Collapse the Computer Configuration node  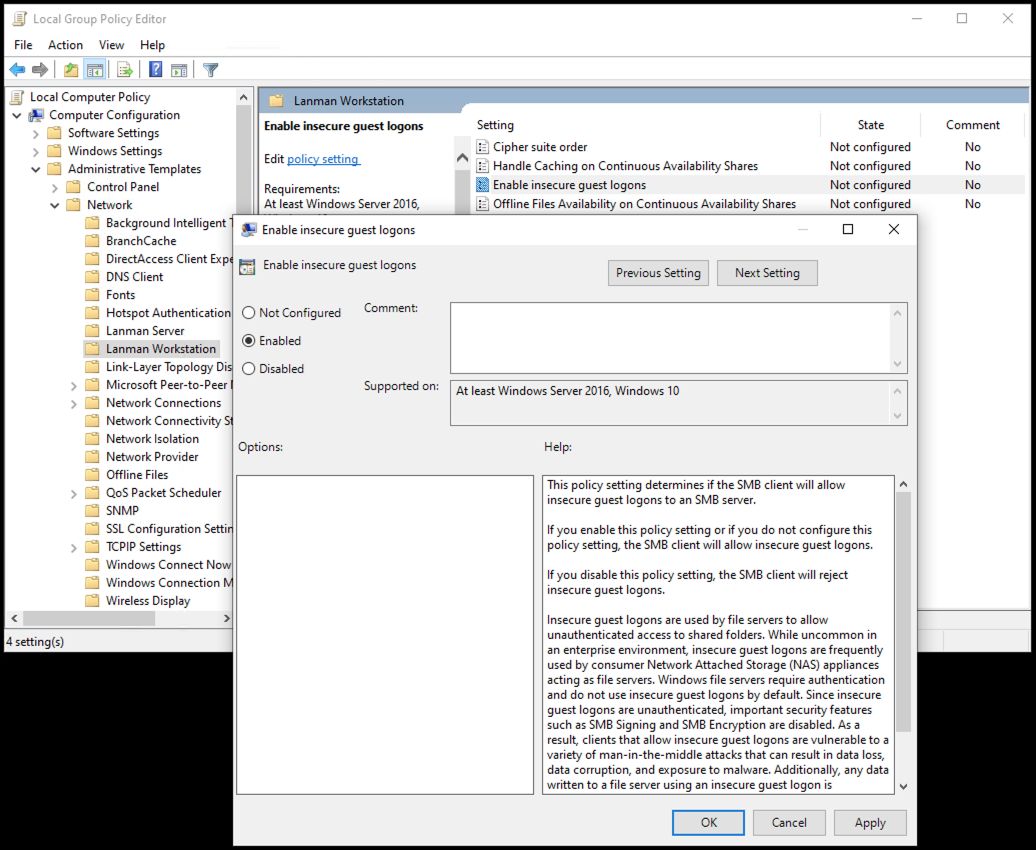[x=17, y=115]
